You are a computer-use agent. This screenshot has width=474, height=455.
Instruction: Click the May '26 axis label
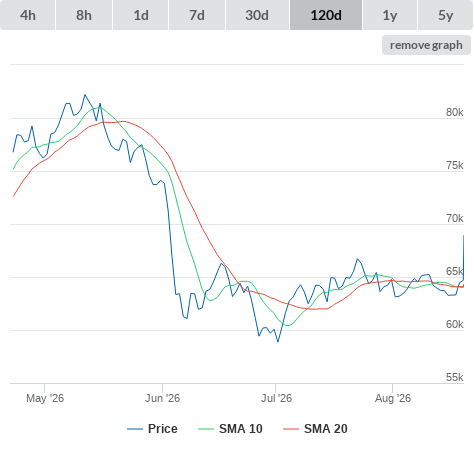45,398
